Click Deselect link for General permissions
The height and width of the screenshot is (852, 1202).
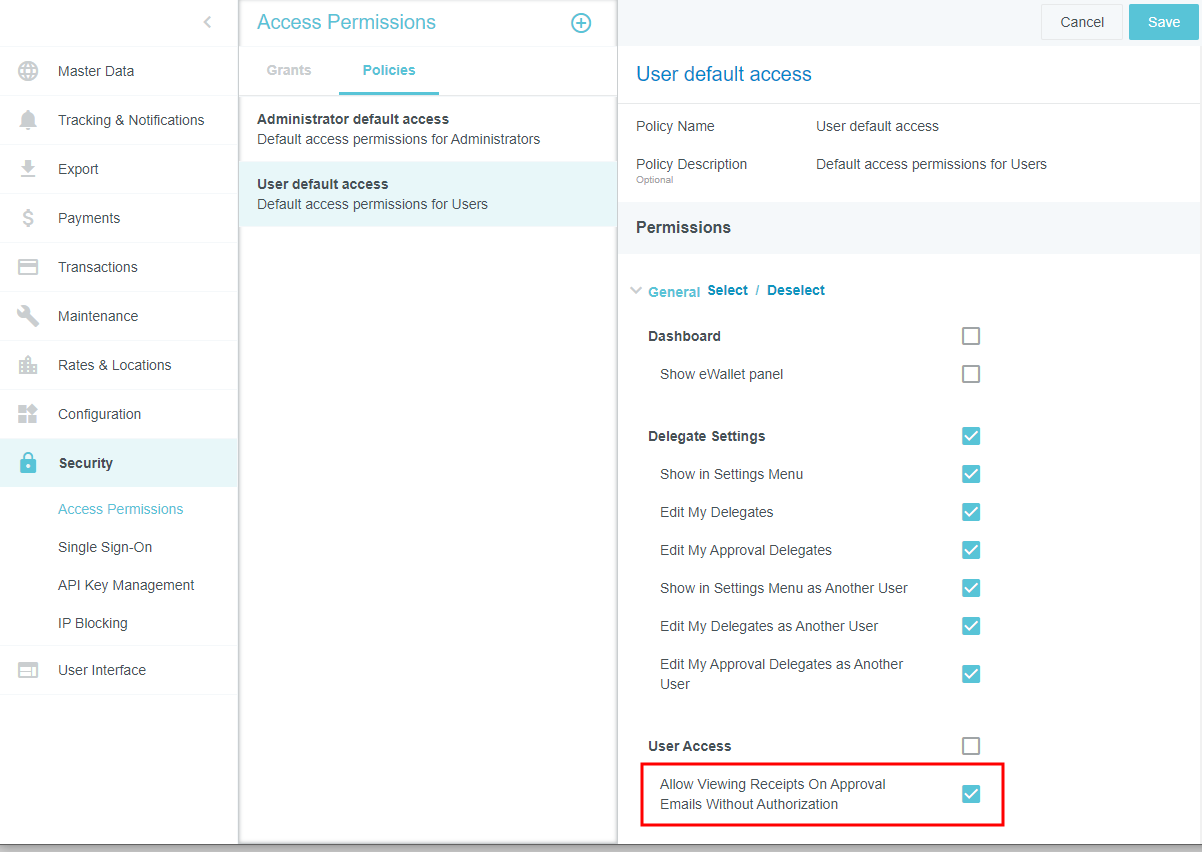pyautogui.click(x=795, y=290)
